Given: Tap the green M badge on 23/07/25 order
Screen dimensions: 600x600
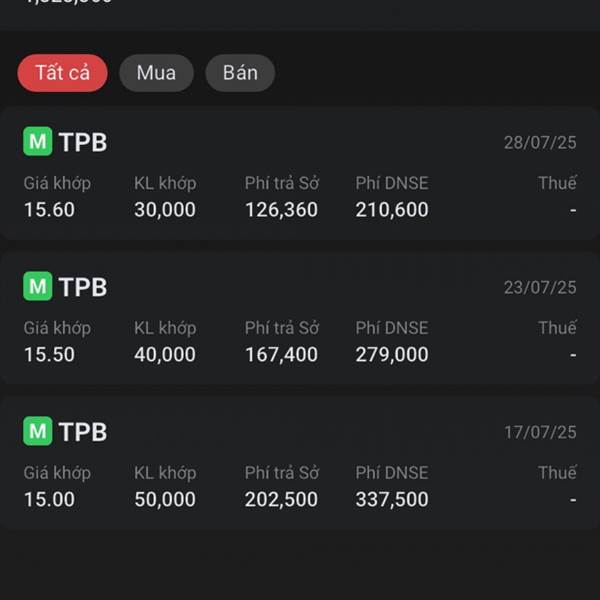Looking at the screenshot, I should [x=38, y=286].
